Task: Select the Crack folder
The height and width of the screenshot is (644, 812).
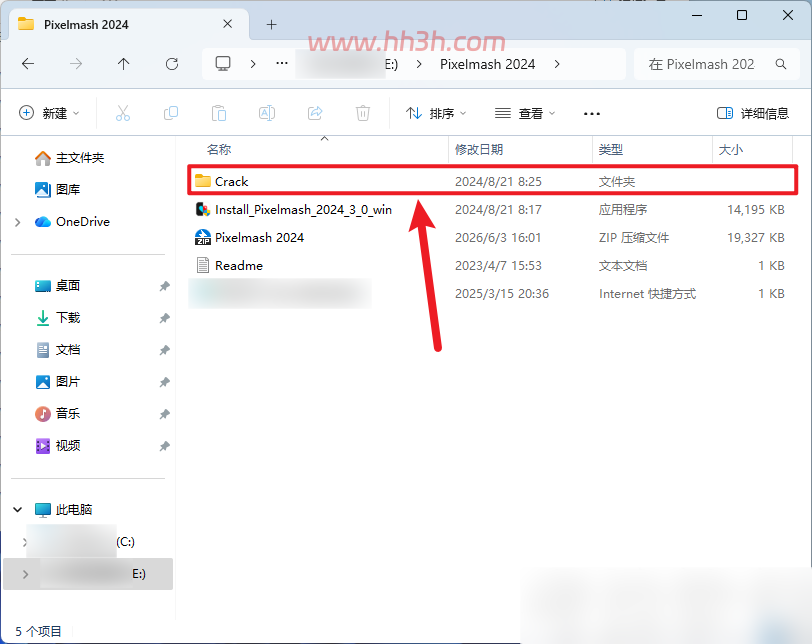Action: click(492, 181)
